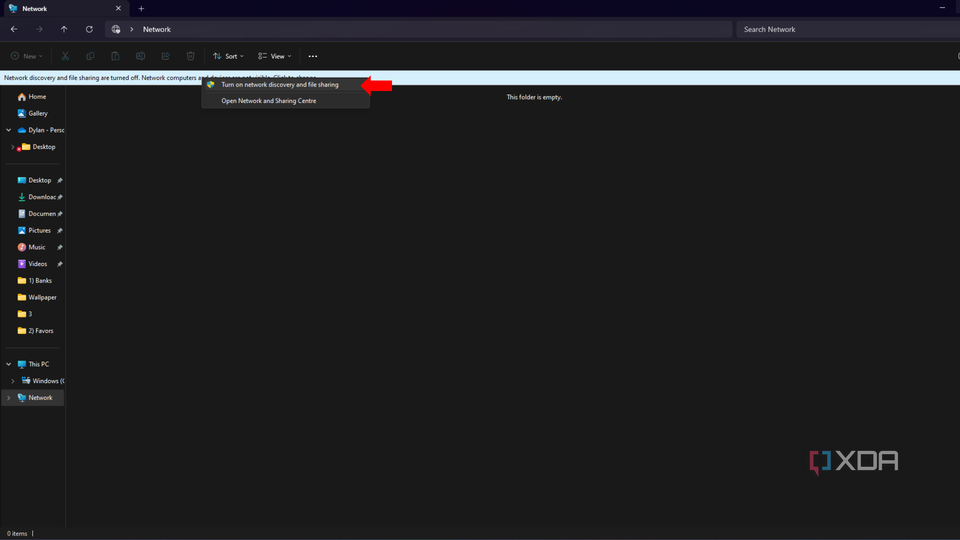Viewport: 960px width, 540px height.
Task: Minimize the File Explorer window
Action: tap(942, 8)
